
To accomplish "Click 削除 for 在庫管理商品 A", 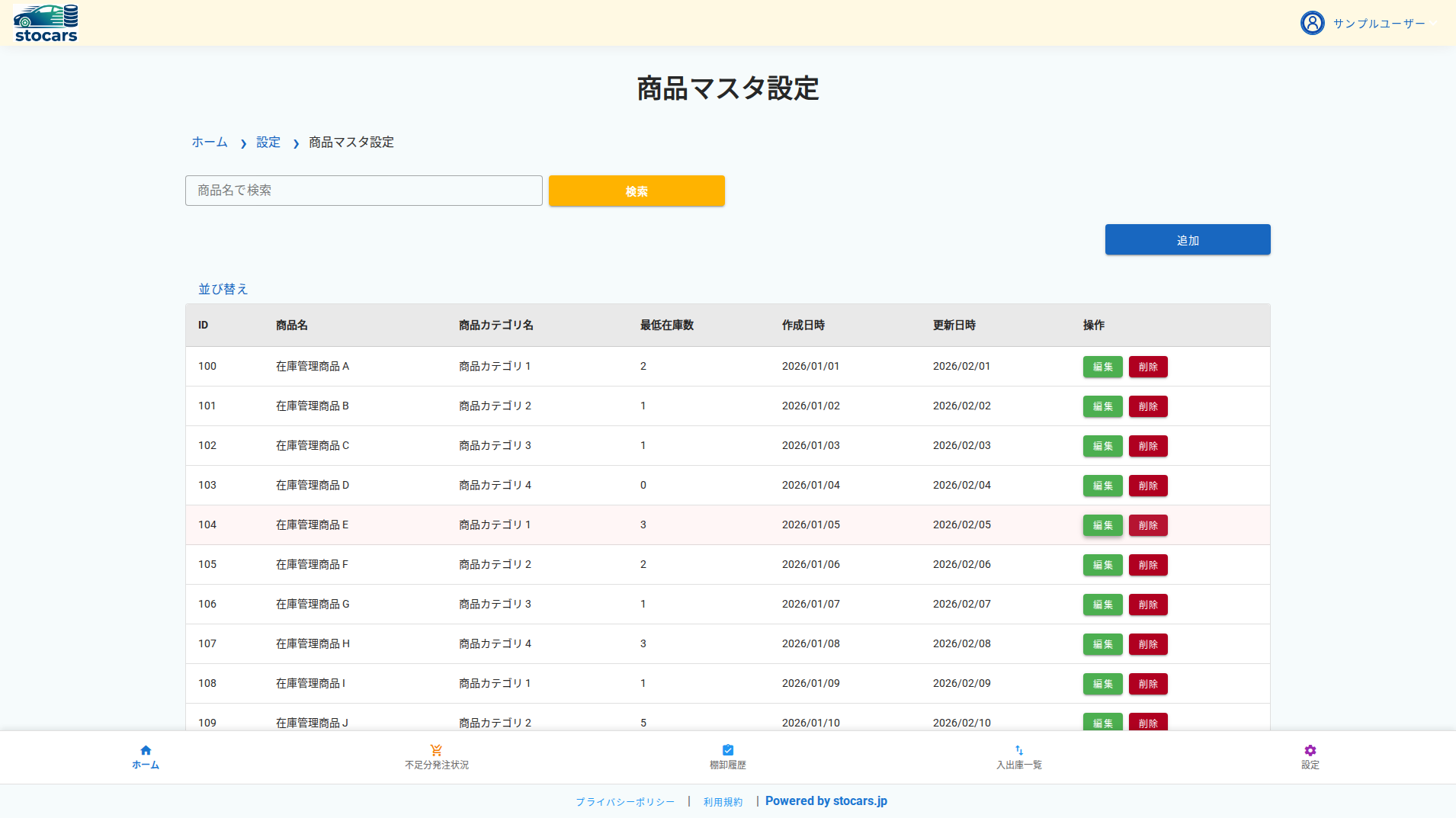I will pos(1148,367).
